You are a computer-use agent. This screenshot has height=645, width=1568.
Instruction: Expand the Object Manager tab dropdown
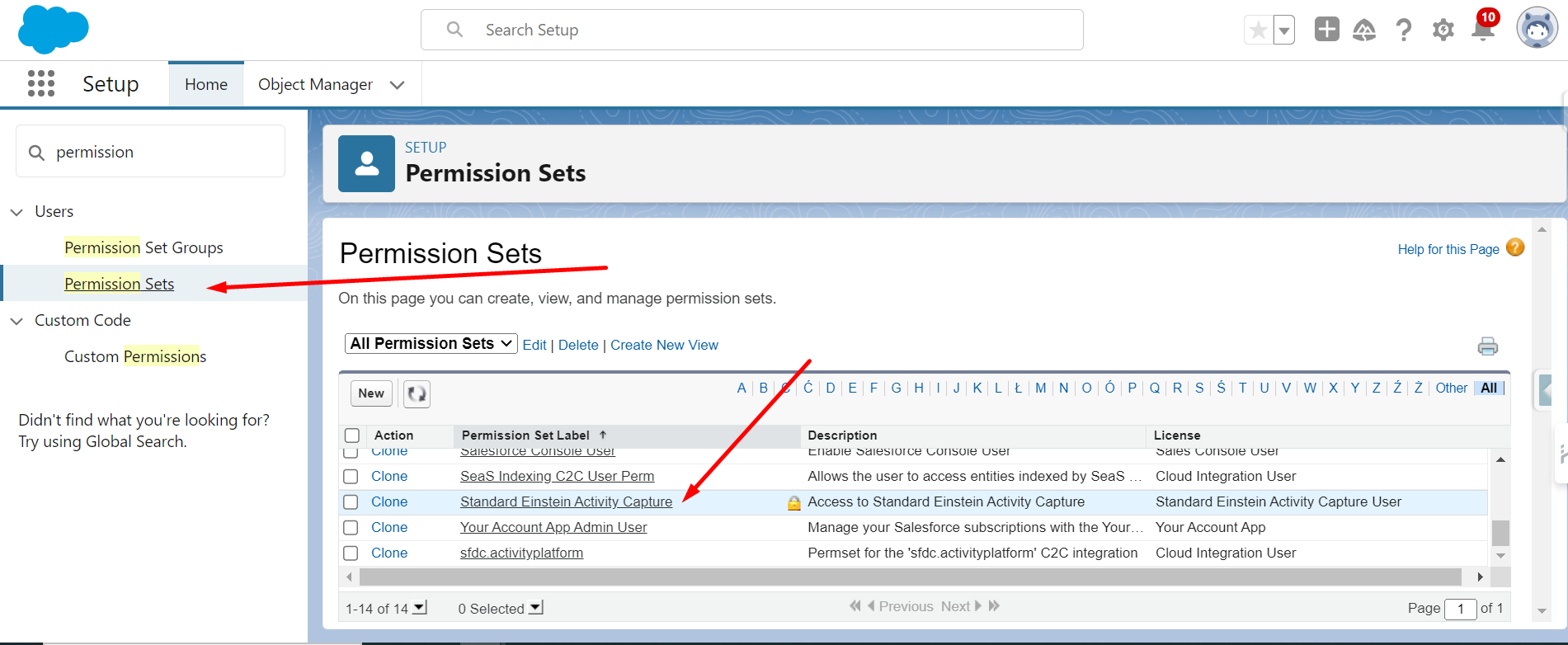(x=398, y=85)
